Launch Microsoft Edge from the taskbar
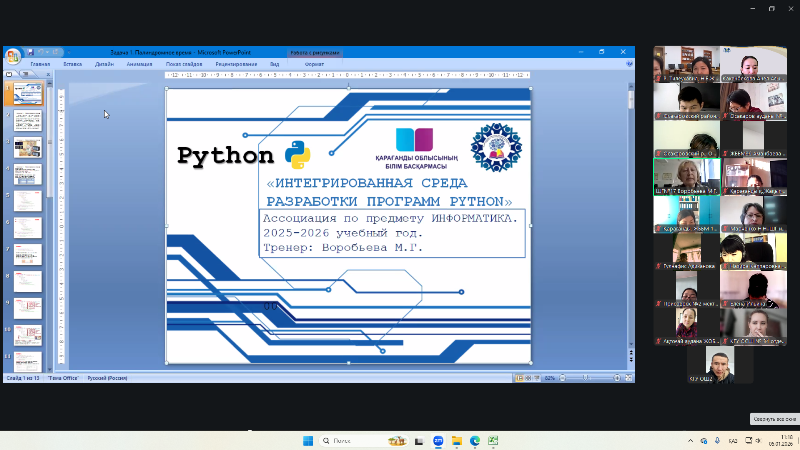The width and height of the screenshot is (800, 450). pyautogui.click(x=475, y=440)
